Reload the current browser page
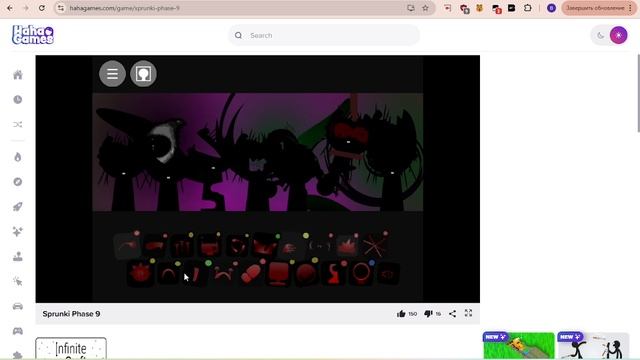Viewport: 640px width, 360px height. coord(42,8)
